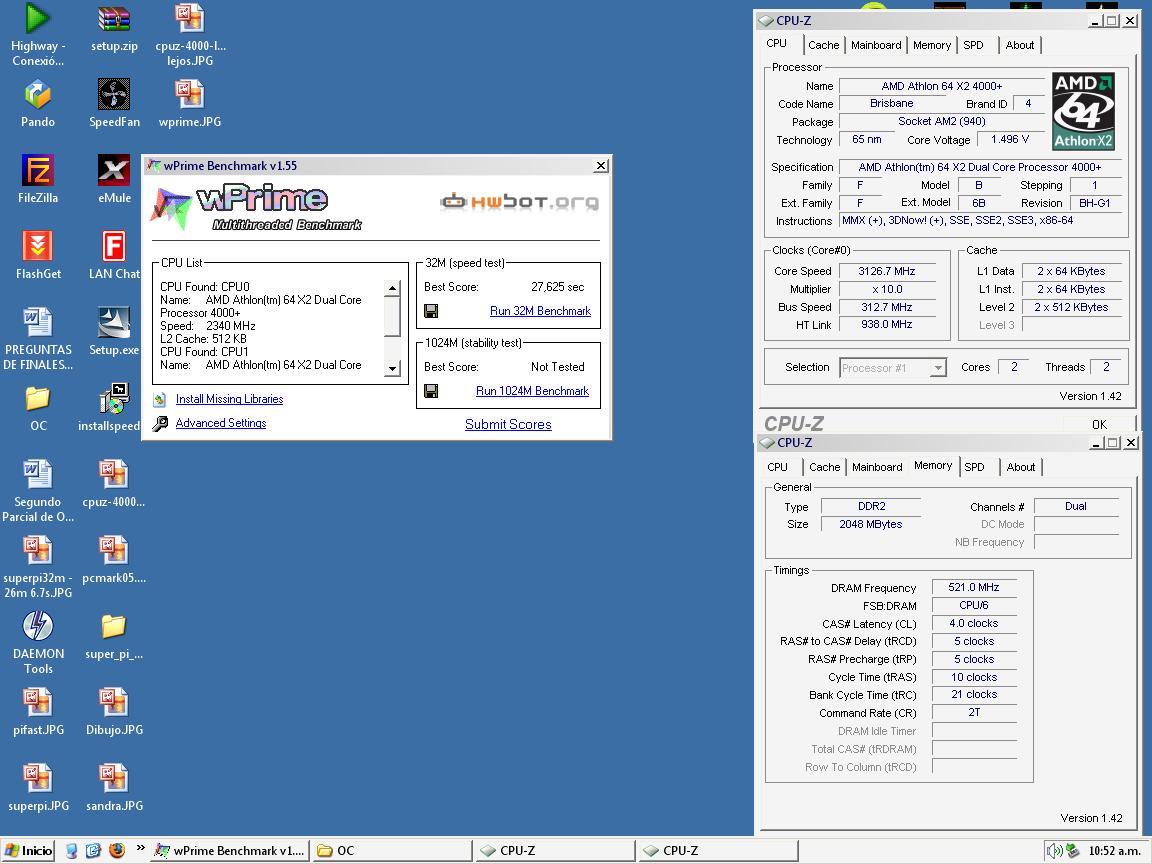Image resolution: width=1152 pixels, height=864 pixels.
Task: Expand hidden quick launch items chevron
Action: tap(140, 848)
